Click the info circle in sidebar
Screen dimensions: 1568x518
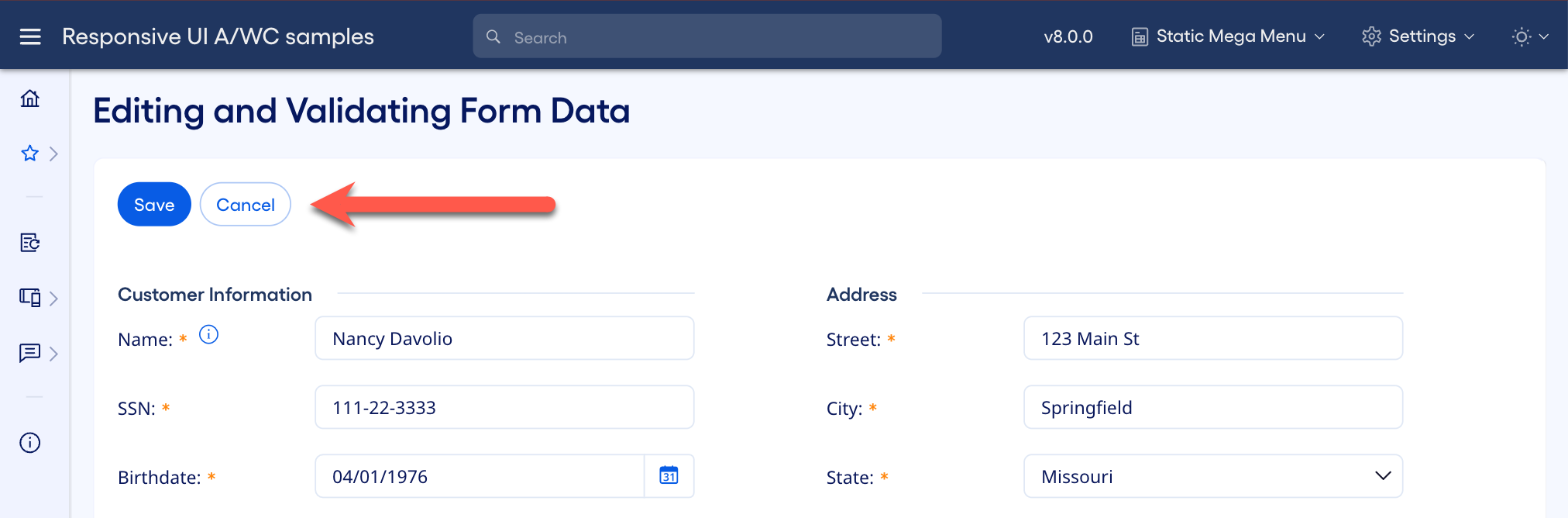29,443
